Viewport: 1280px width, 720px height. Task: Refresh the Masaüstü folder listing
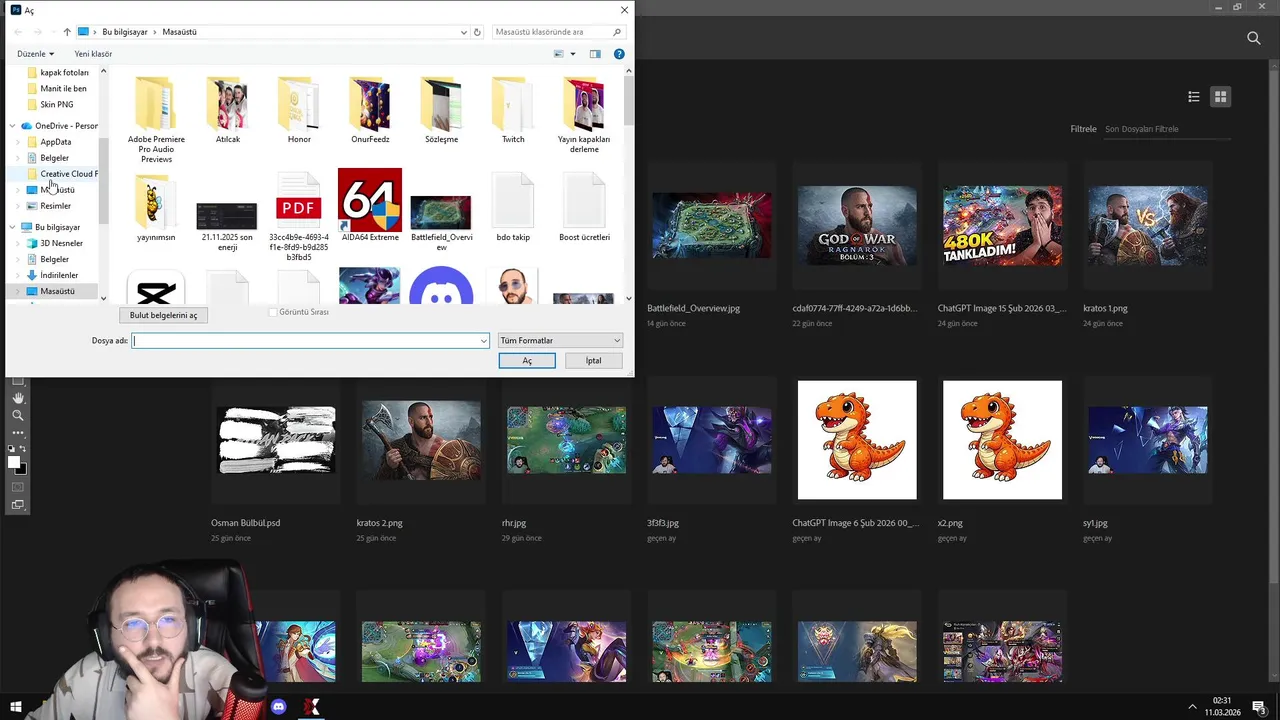coord(477,32)
